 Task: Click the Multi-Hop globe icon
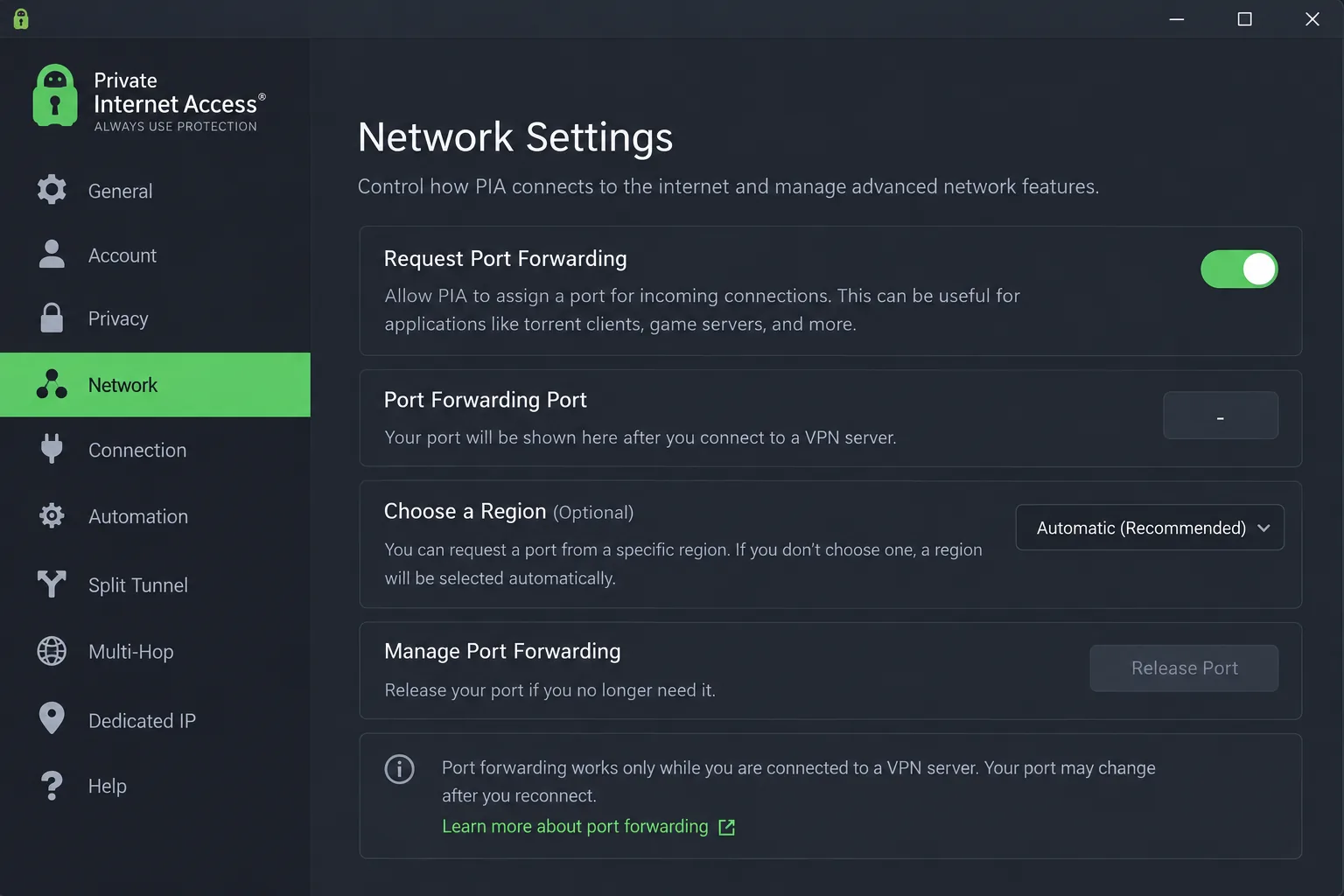point(52,651)
